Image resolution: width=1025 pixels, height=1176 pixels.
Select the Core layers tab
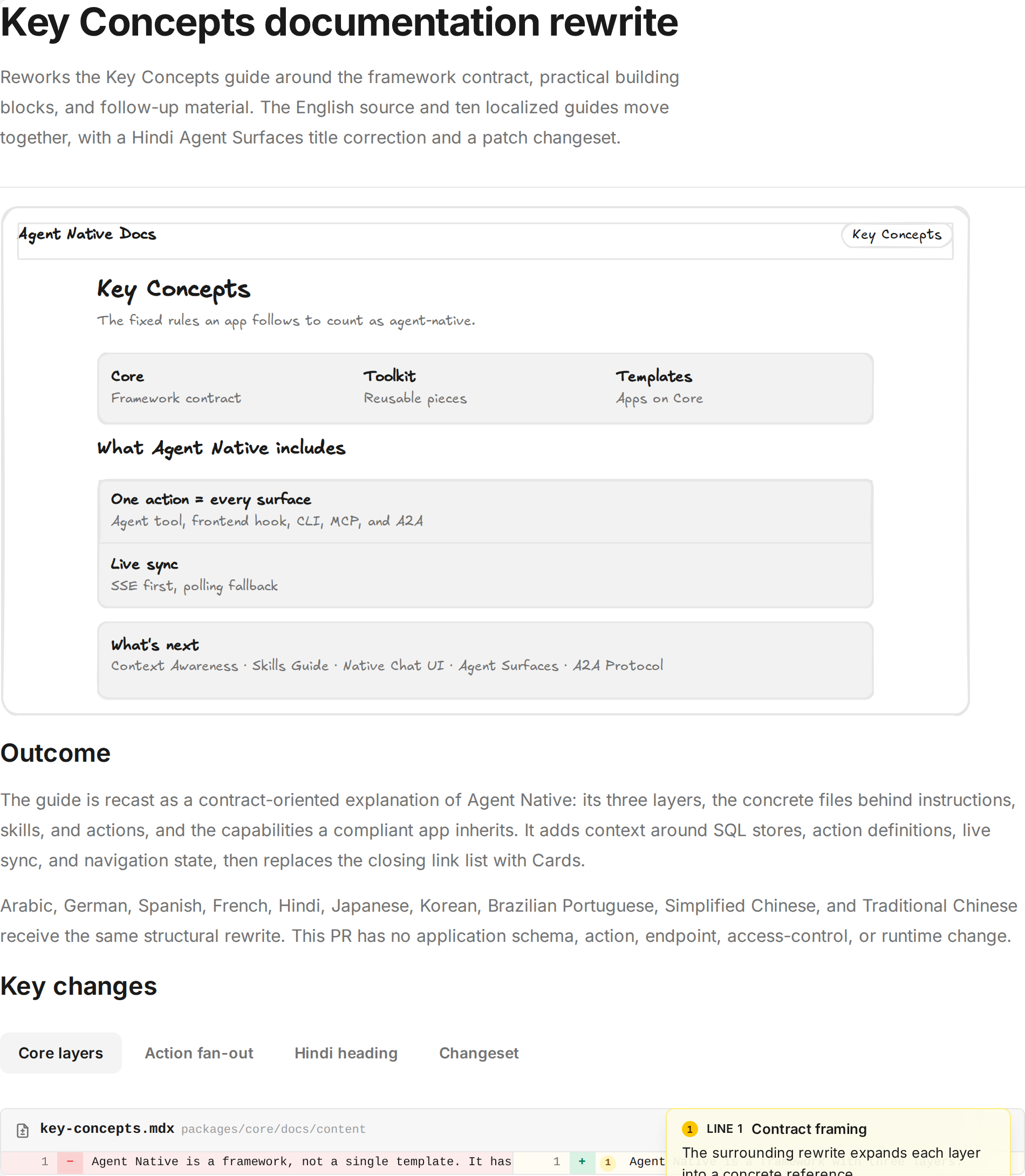[60, 1053]
